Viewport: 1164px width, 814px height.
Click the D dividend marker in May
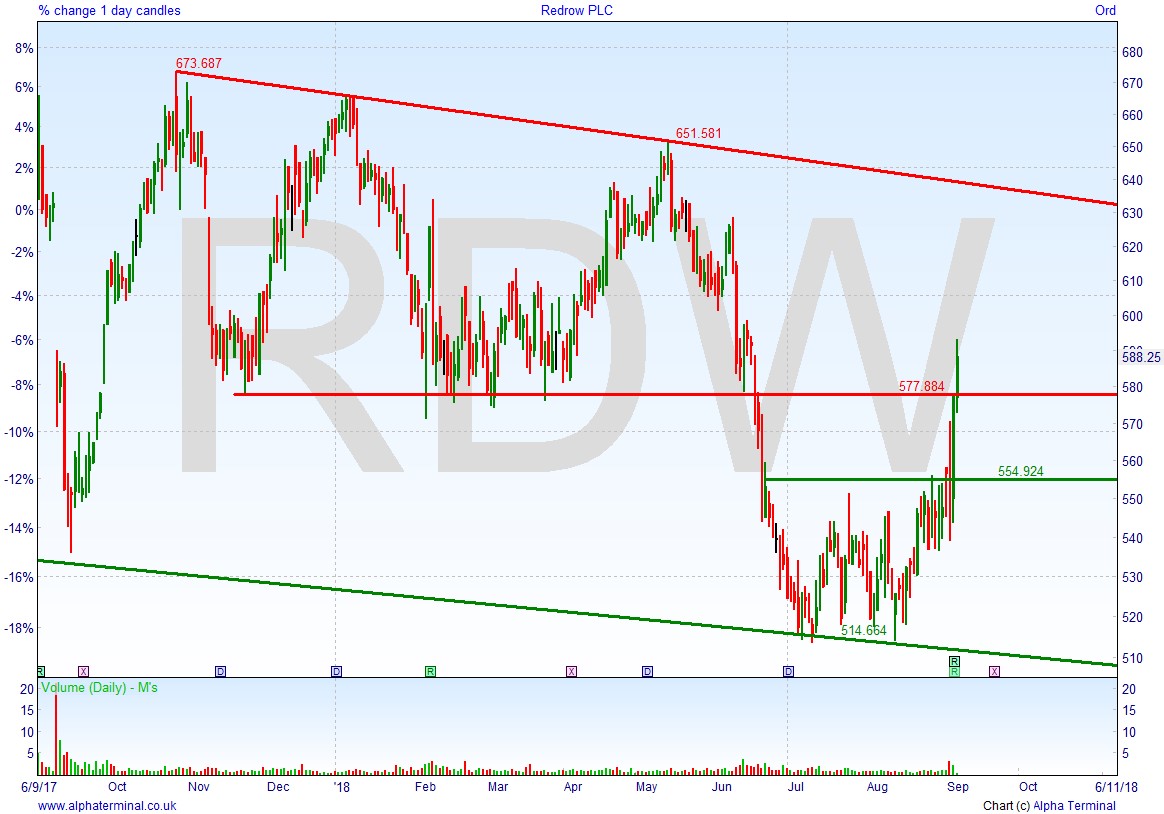point(647,672)
